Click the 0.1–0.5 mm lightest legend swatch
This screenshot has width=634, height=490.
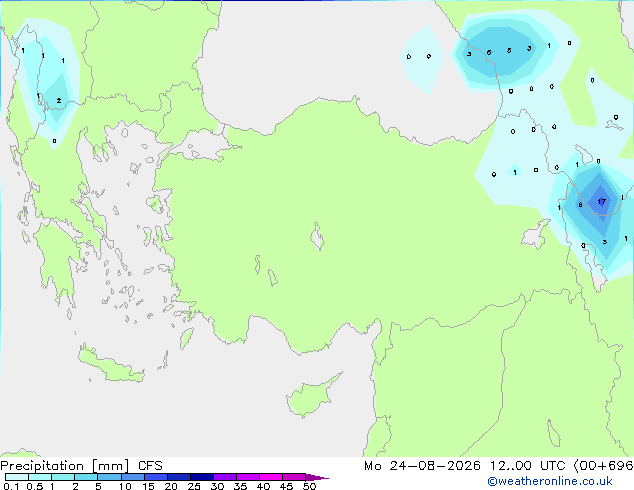click(17, 477)
